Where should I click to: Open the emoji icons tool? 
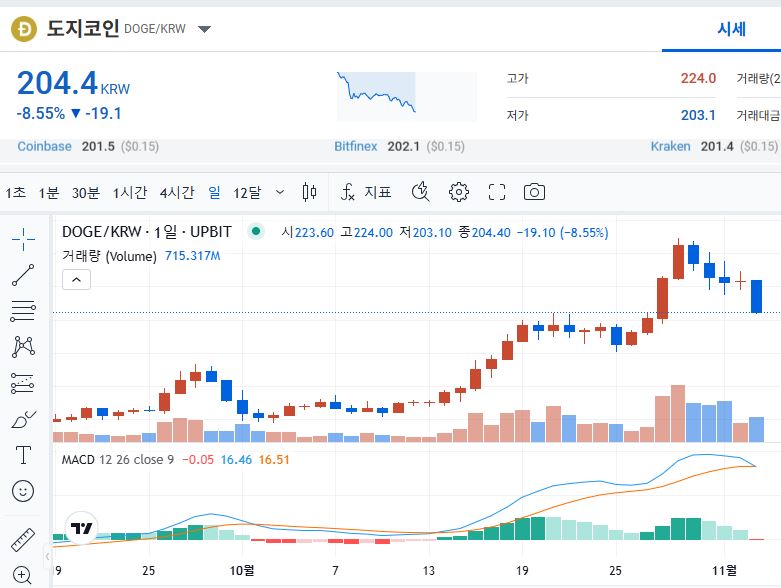point(23,491)
